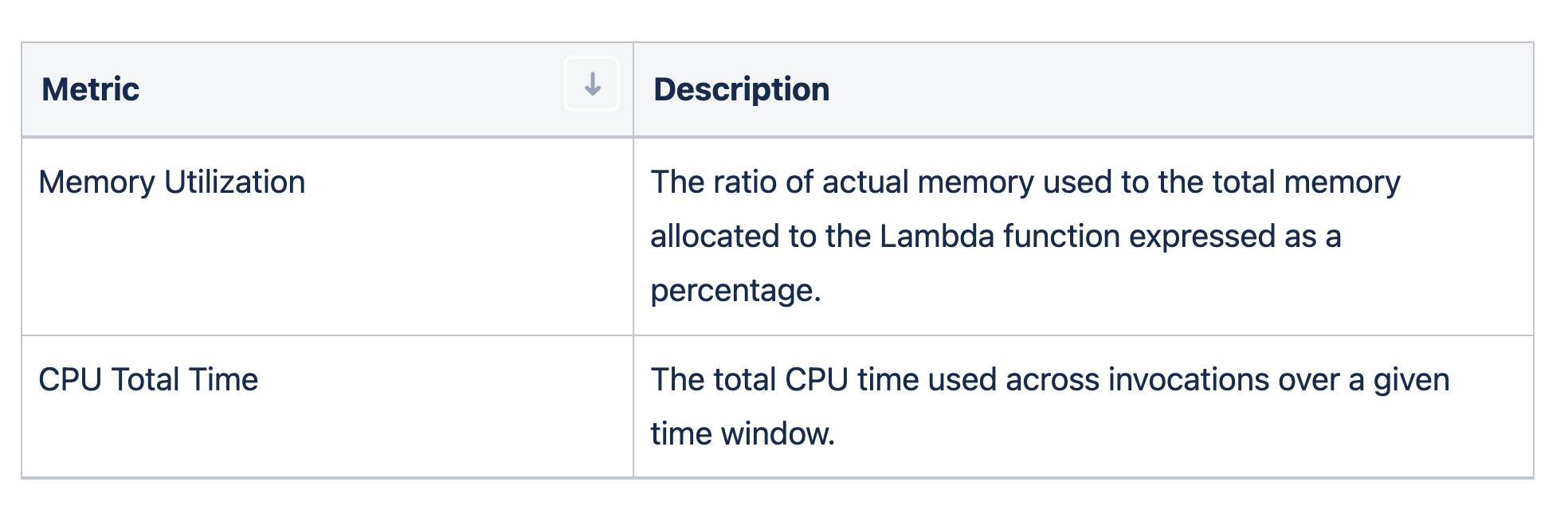Click the divider between Metric and Description headers

633,89
